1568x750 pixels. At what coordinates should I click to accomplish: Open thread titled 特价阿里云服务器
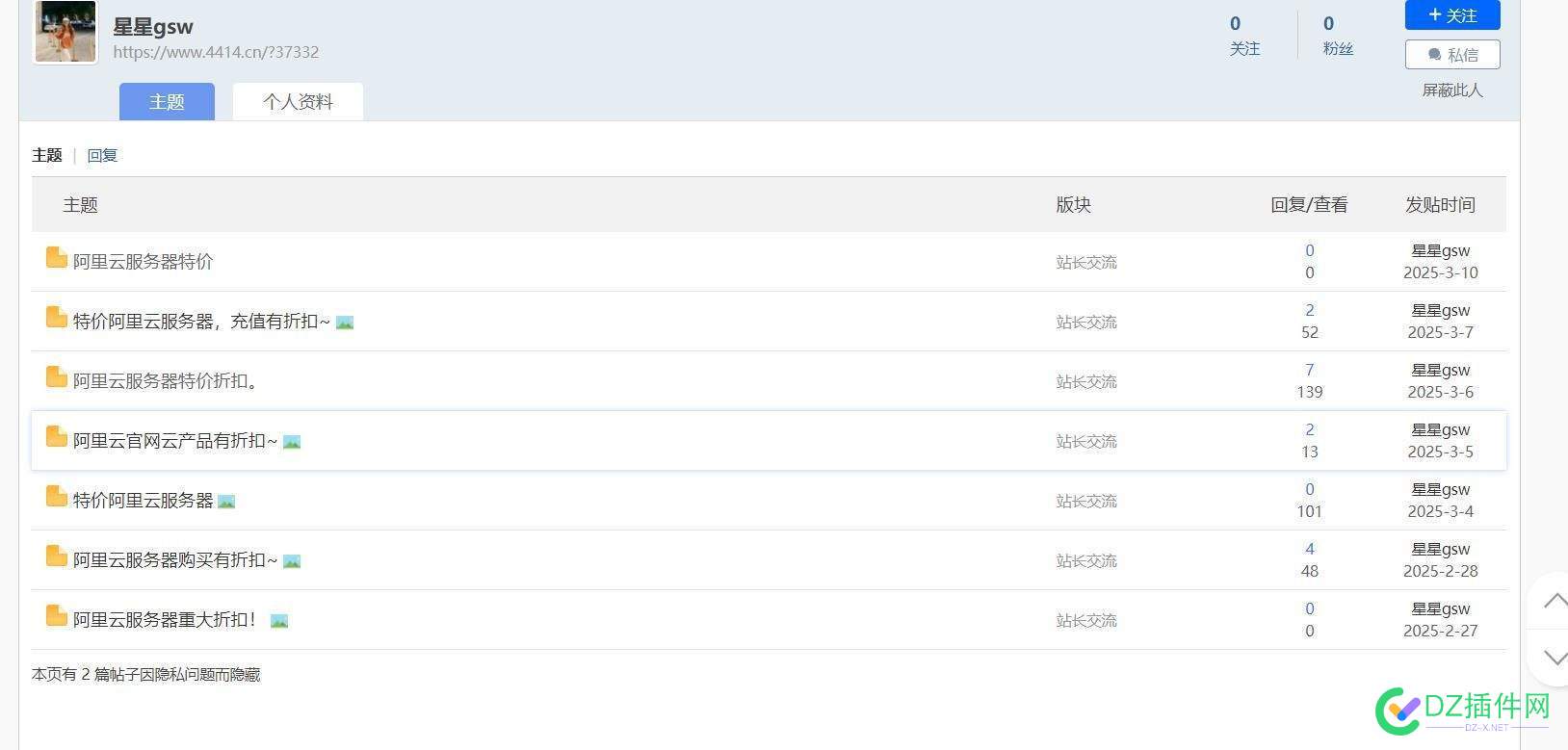point(143,501)
